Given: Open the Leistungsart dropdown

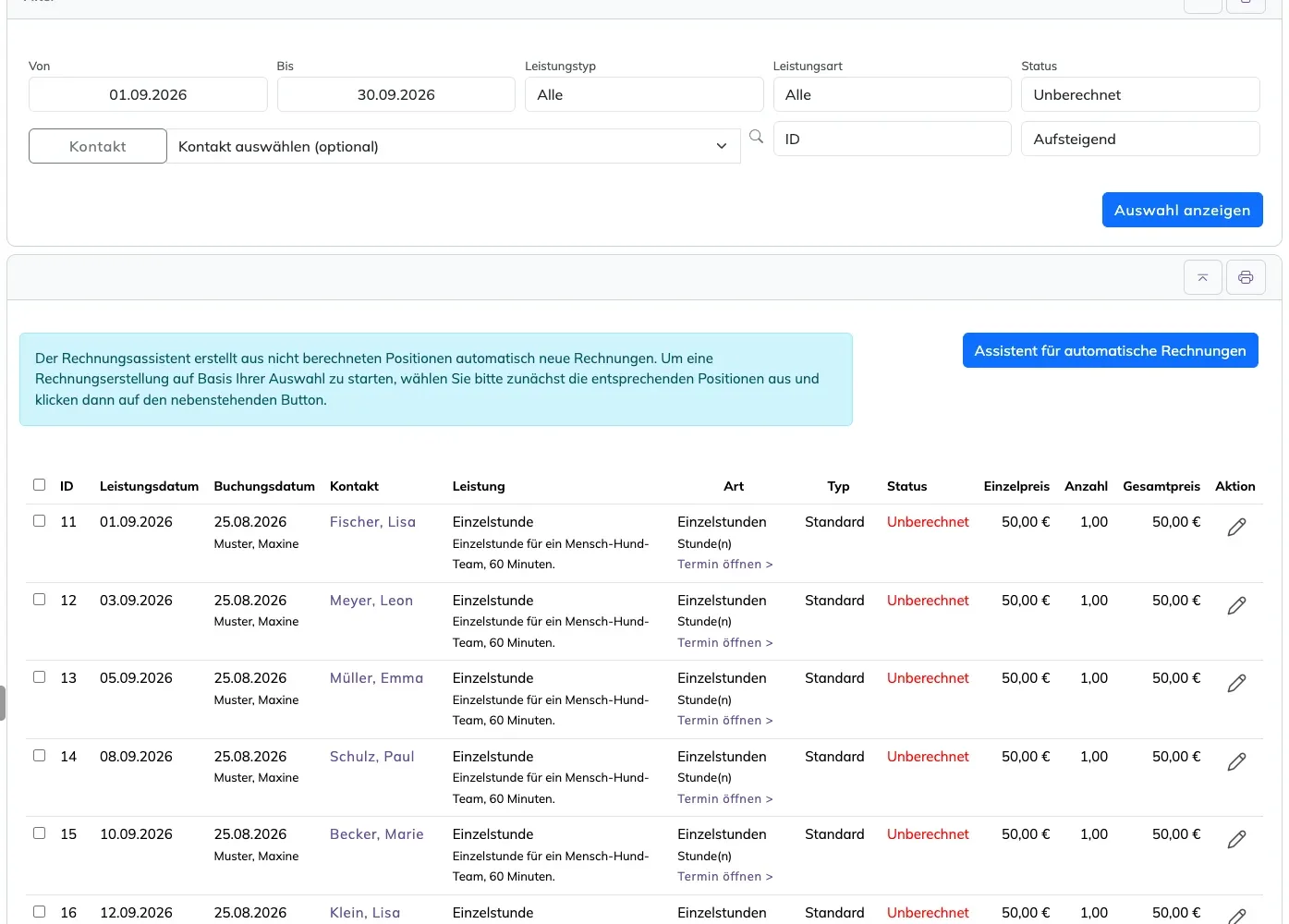Looking at the screenshot, I should point(892,94).
